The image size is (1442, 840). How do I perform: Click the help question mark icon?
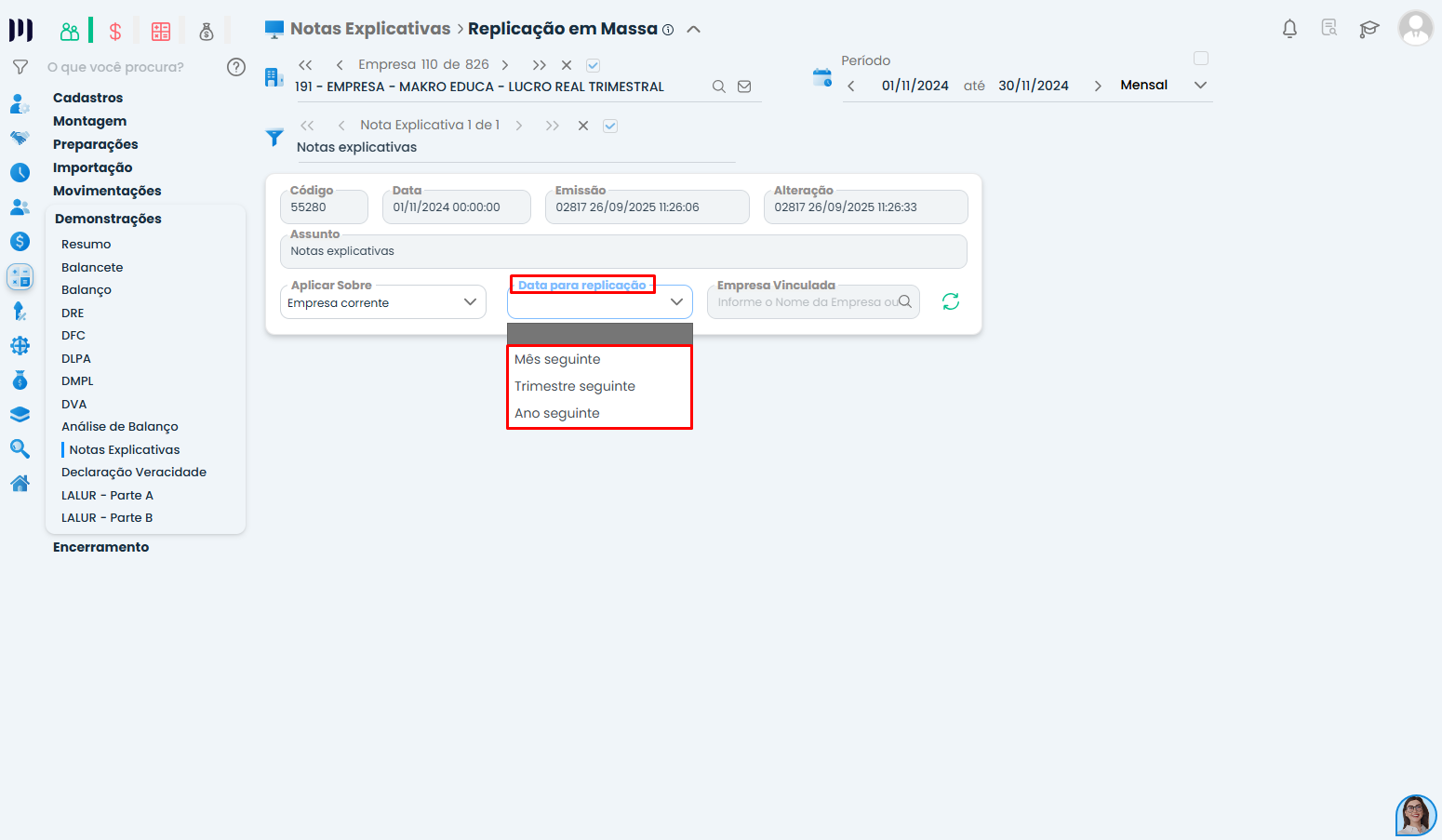[236, 67]
